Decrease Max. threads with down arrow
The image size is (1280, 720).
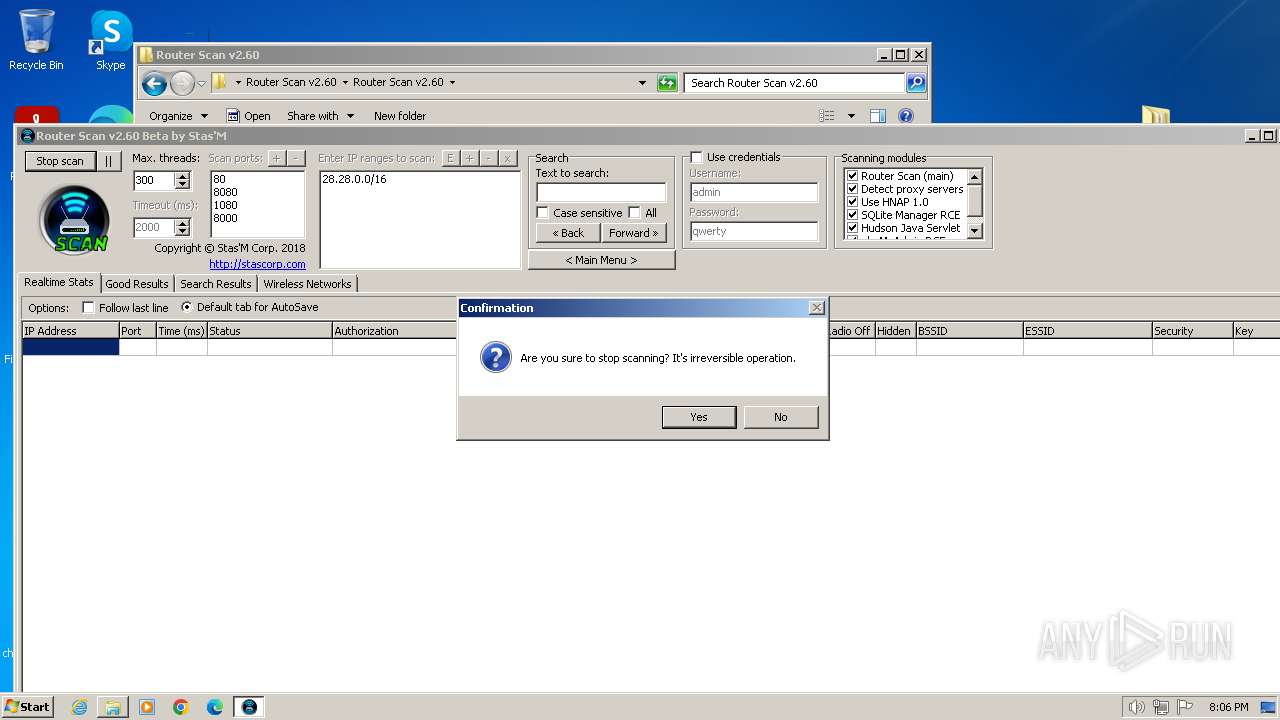pos(182,185)
